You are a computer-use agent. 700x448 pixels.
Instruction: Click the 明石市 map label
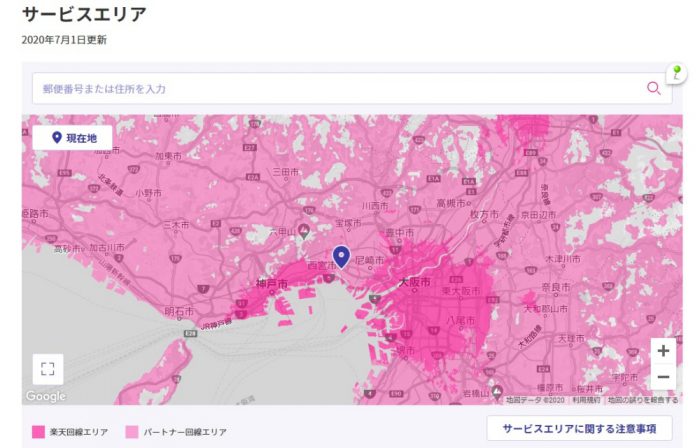point(179,311)
